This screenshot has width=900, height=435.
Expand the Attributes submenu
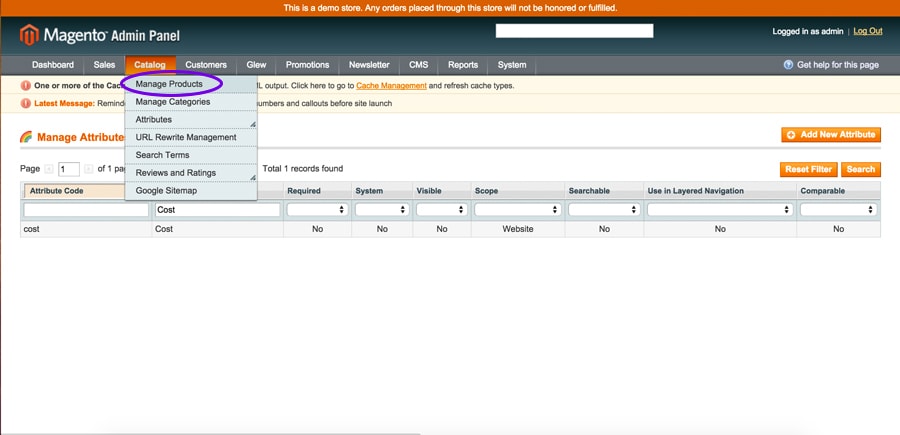191,119
